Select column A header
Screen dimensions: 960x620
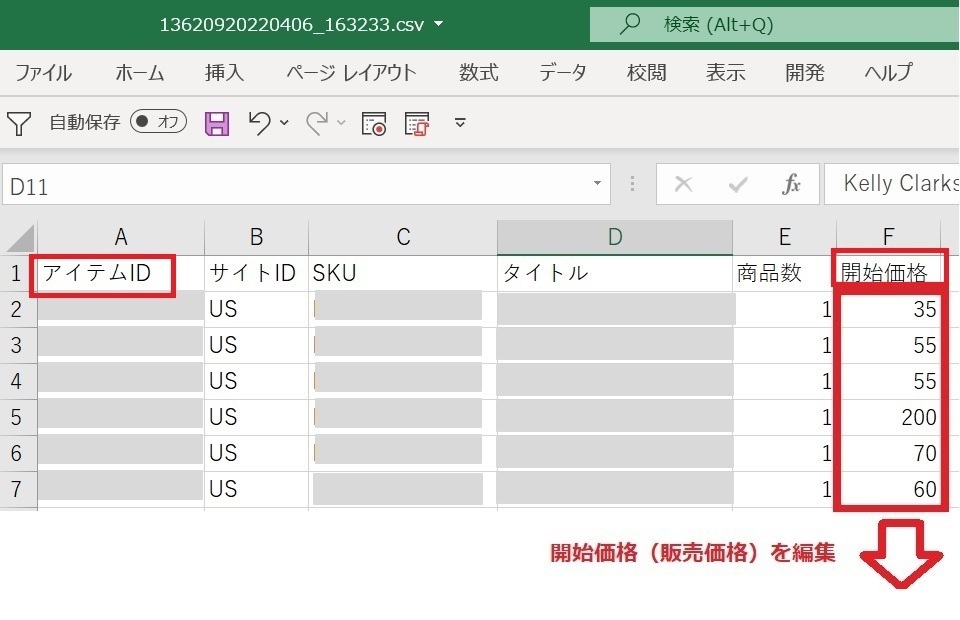121,237
